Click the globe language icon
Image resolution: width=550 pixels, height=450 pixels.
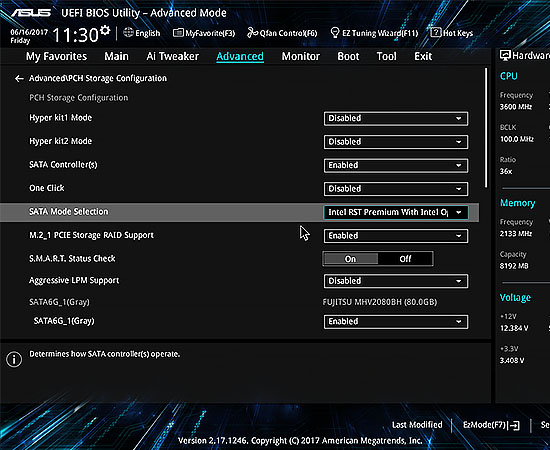coord(128,33)
